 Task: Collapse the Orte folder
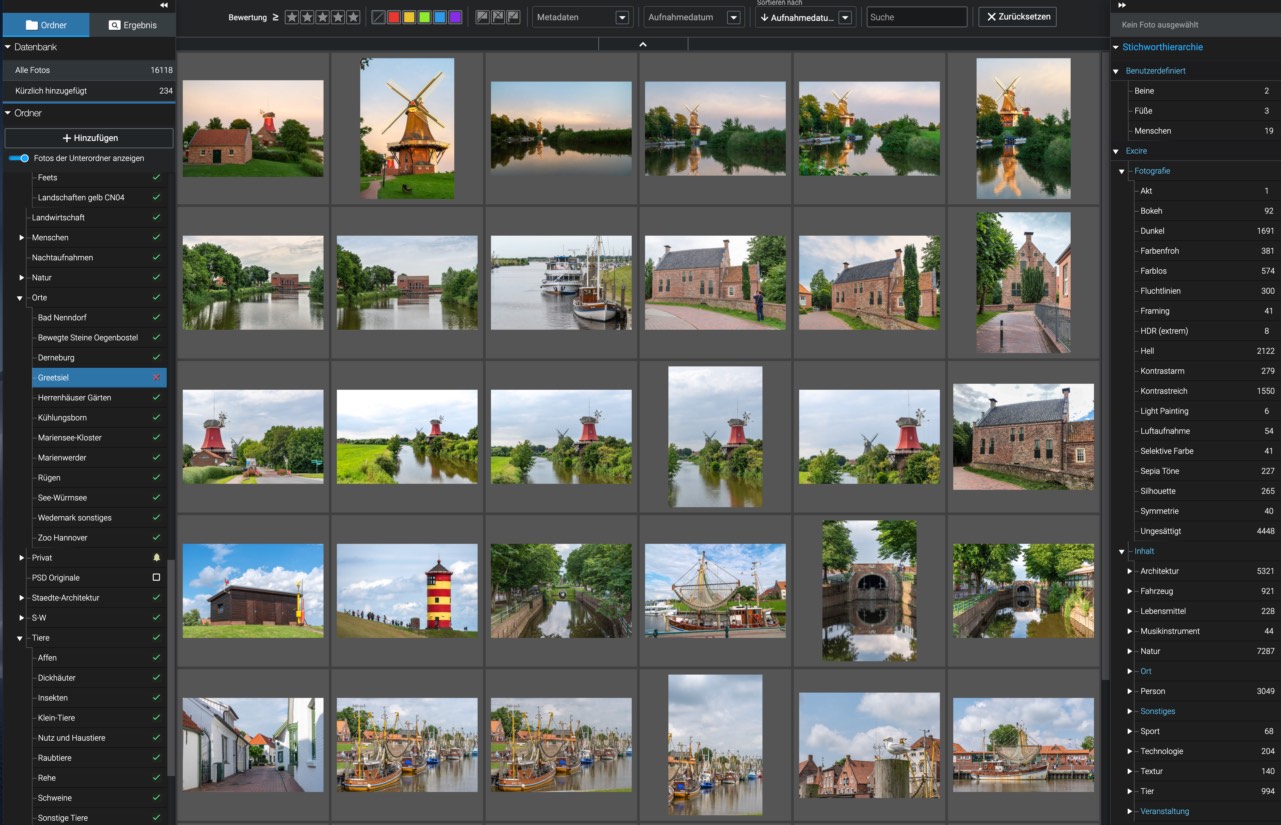[x=21, y=297]
